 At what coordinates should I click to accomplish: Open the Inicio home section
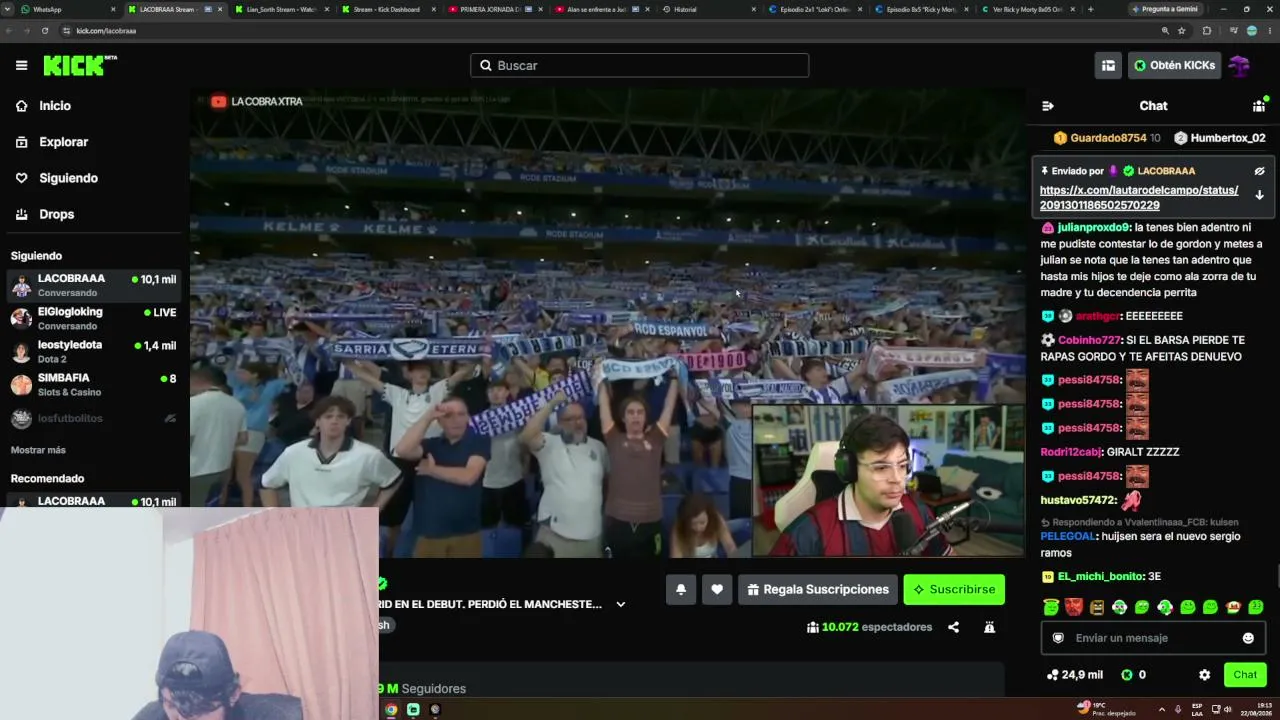click(55, 106)
